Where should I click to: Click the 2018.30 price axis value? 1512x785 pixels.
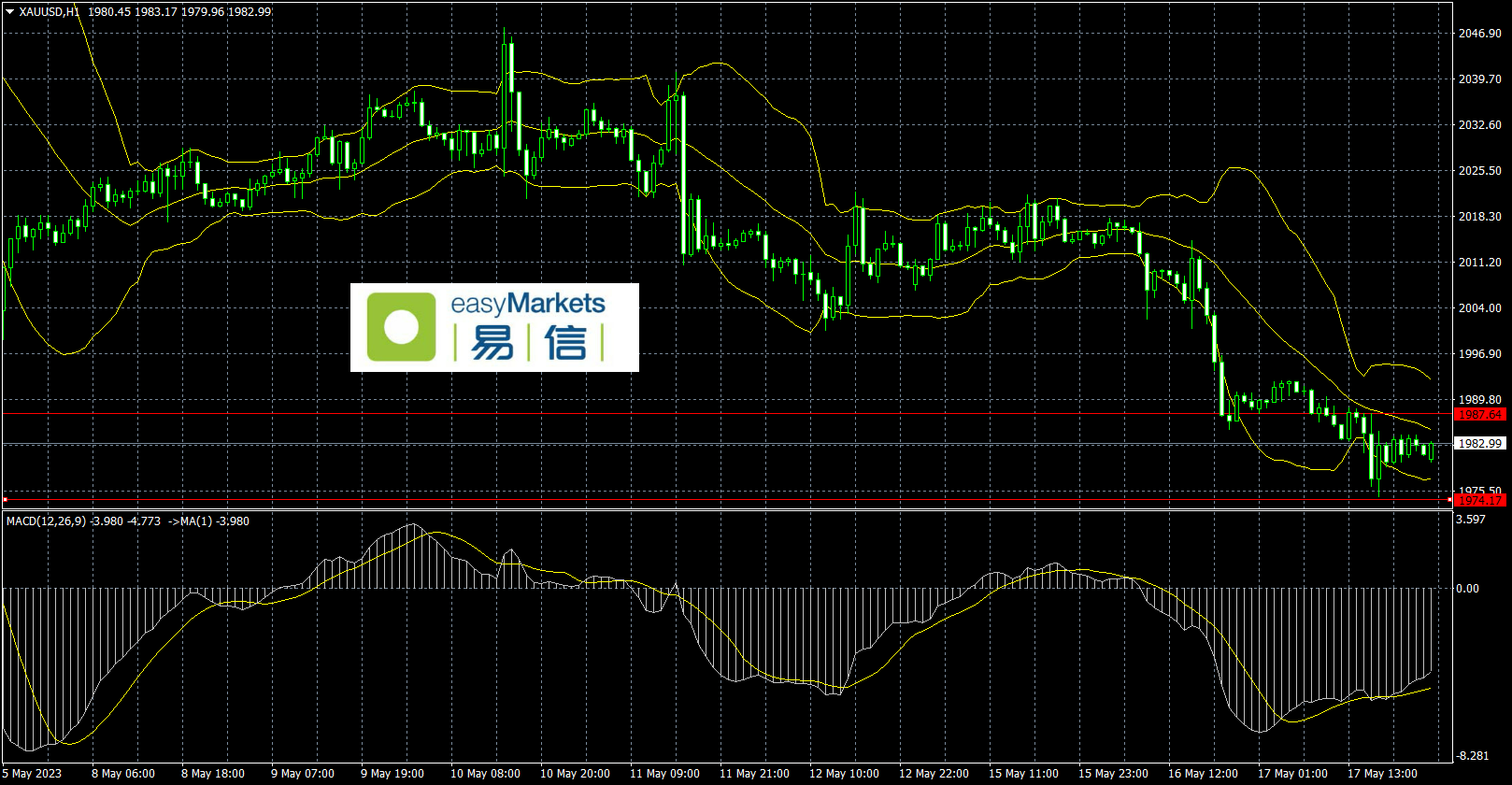pyautogui.click(x=1480, y=217)
